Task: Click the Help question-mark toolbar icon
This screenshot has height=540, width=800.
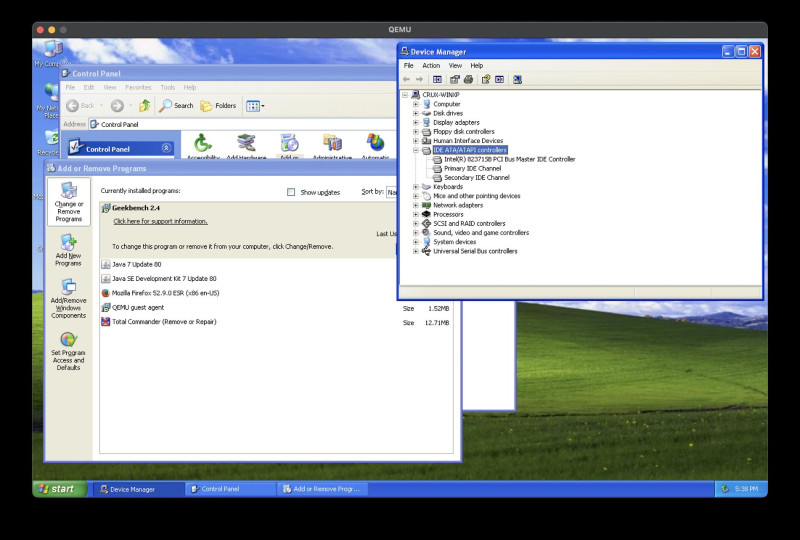Action: [x=486, y=80]
